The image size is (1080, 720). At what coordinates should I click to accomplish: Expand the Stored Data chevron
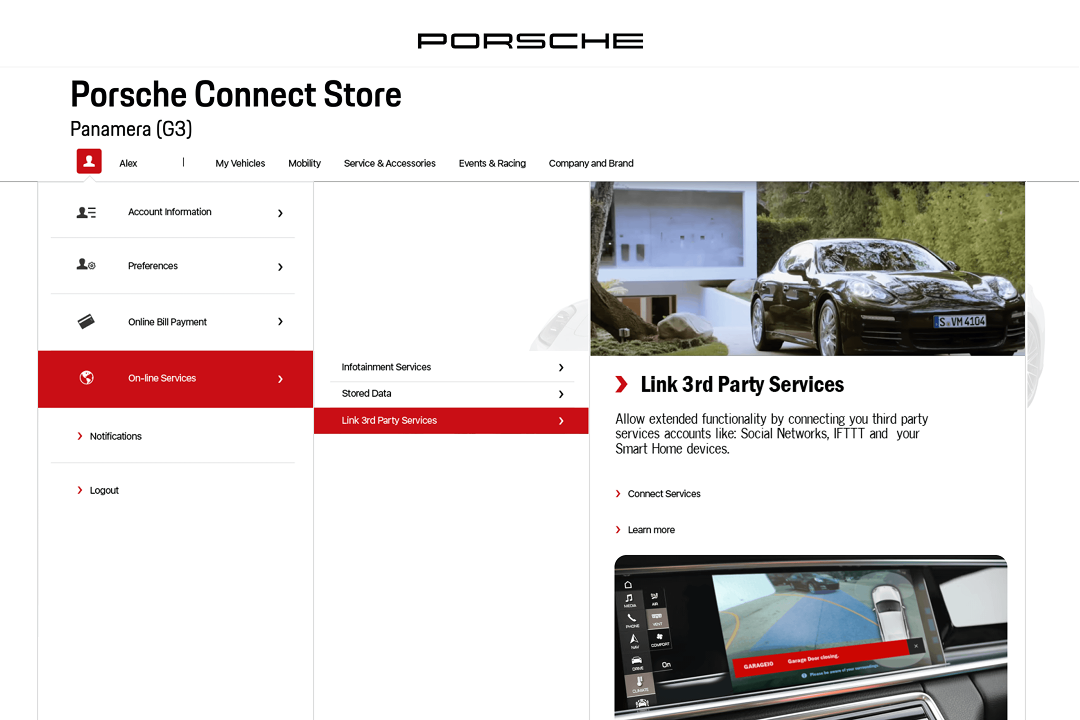click(561, 394)
